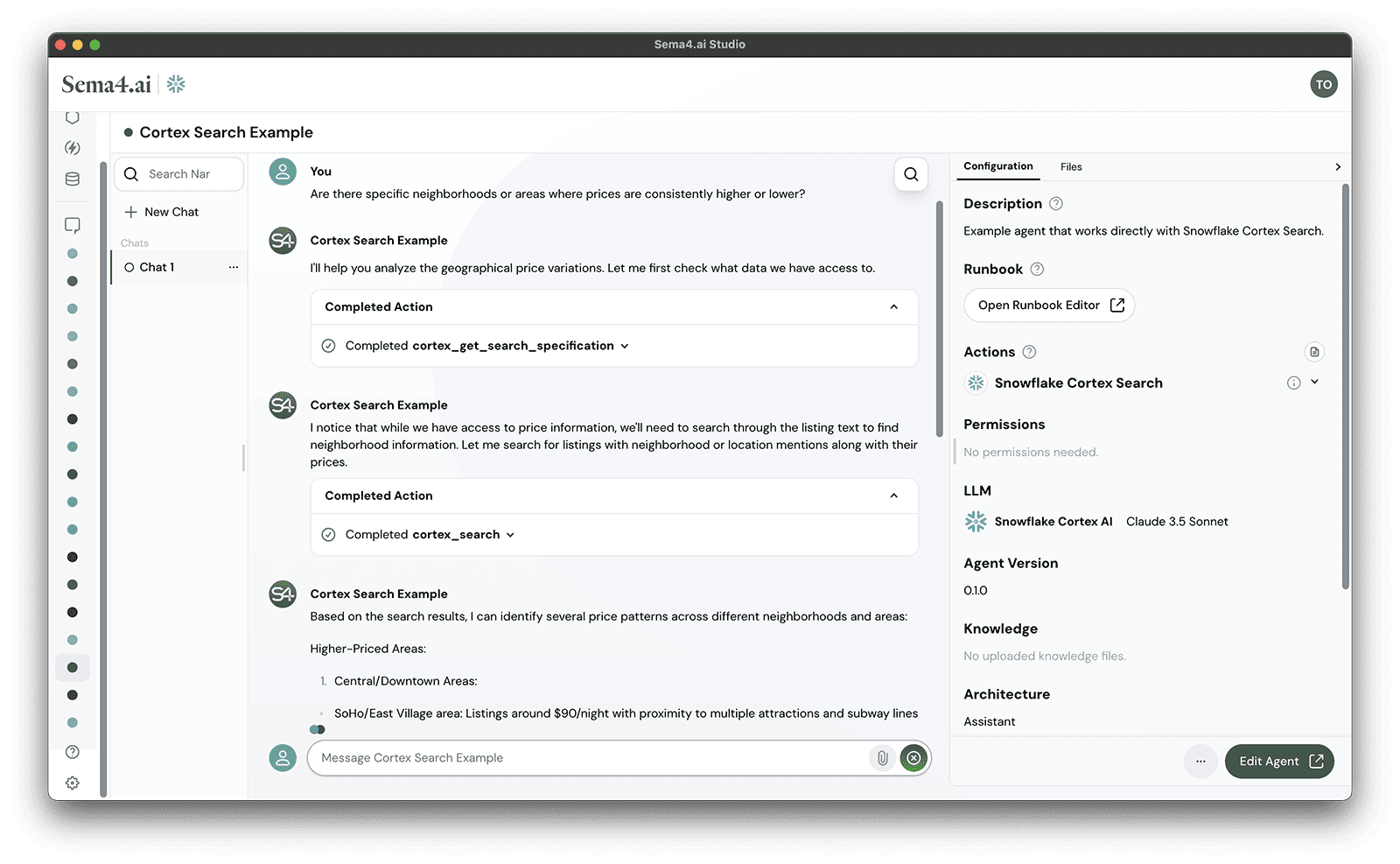Click the Edit Agent button
The height and width of the screenshot is (864, 1400).
pyautogui.click(x=1278, y=761)
